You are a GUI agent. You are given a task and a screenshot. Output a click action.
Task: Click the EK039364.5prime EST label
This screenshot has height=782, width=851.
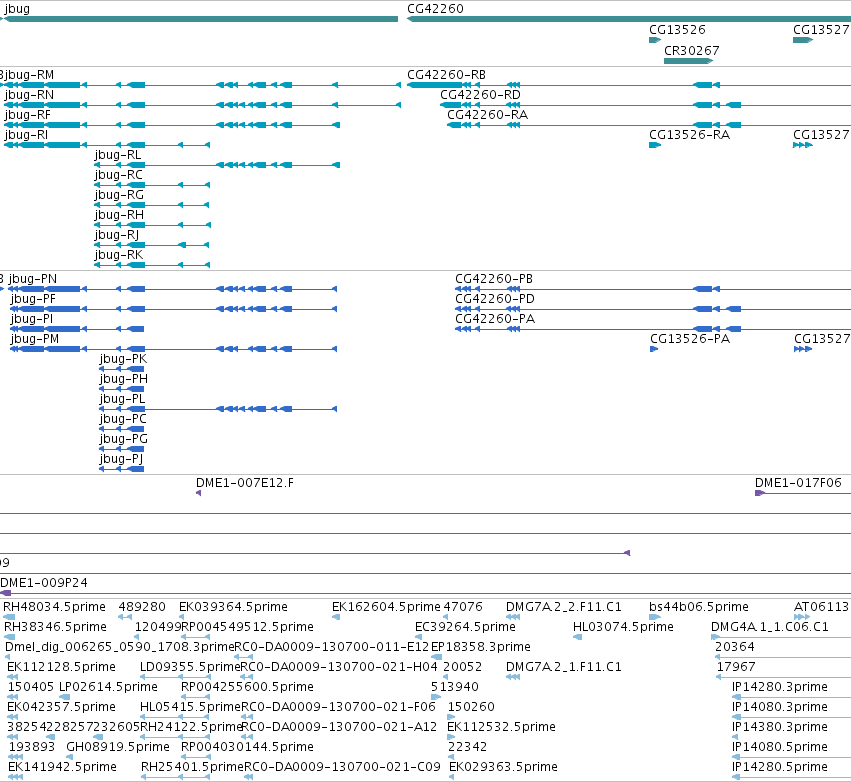coord(233,606)
